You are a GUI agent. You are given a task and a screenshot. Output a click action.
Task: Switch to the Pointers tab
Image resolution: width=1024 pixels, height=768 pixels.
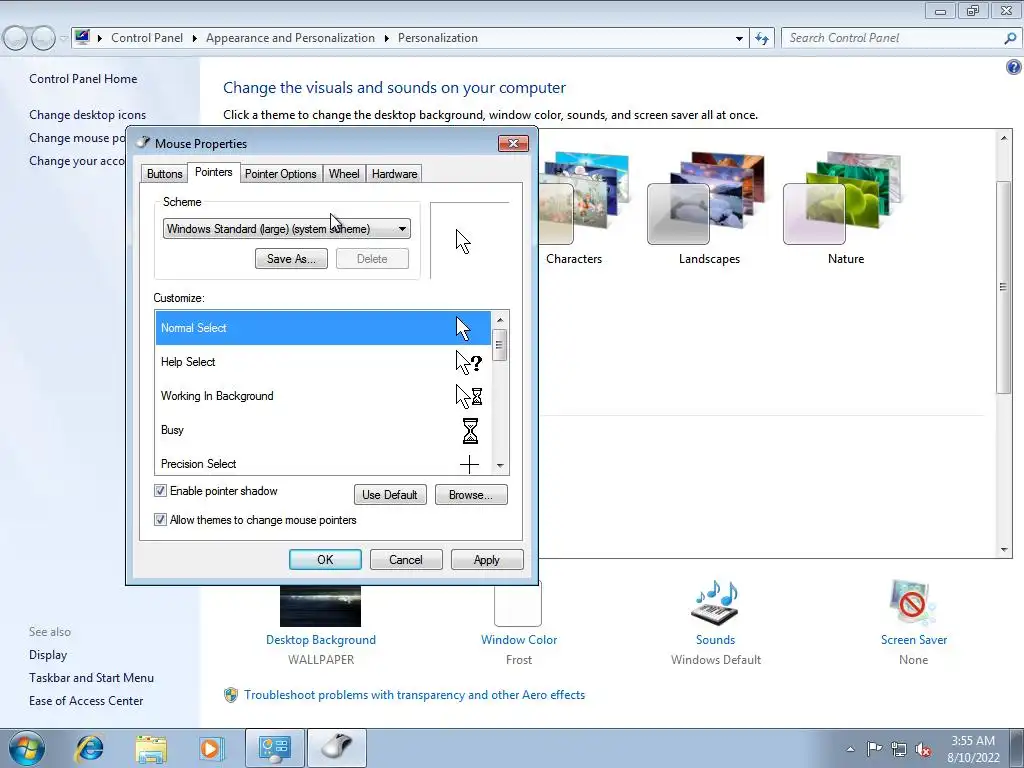point(214,172)
